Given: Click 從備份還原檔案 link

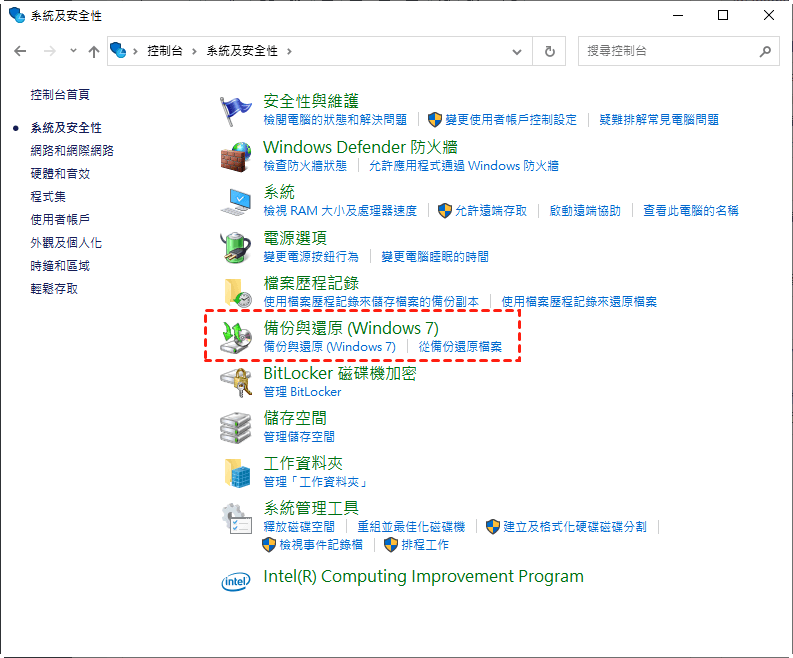Looking at the screenshot, I should click(460, 347).
